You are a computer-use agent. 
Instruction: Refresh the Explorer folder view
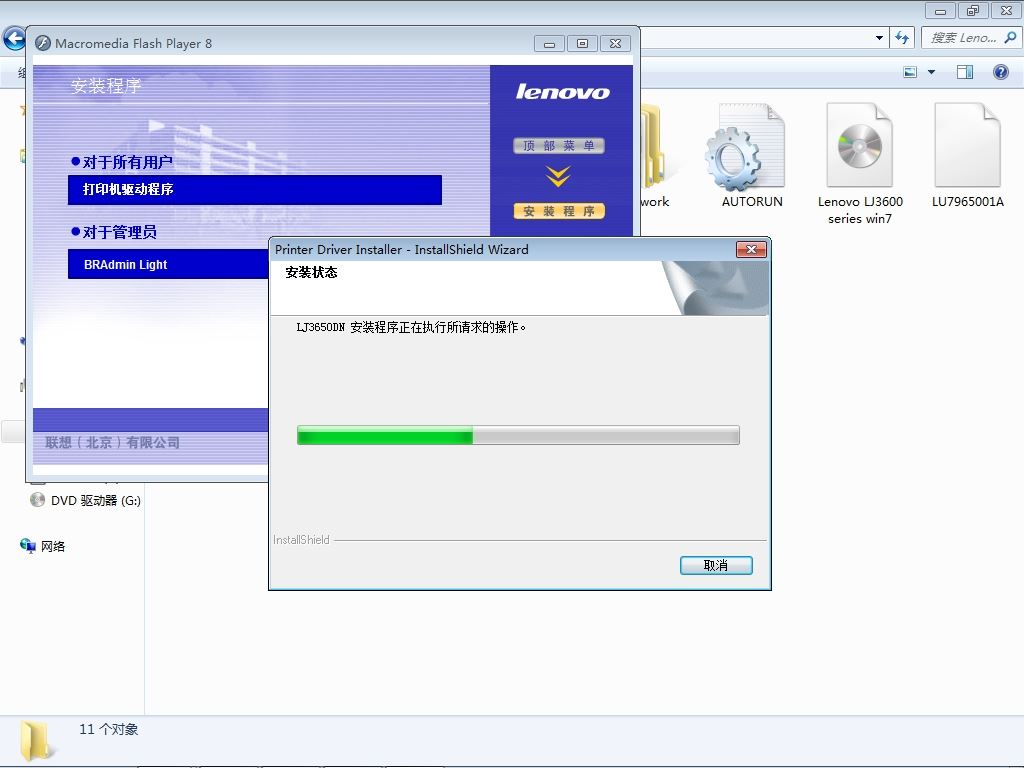pyautogui.click(x=902, y=38)
